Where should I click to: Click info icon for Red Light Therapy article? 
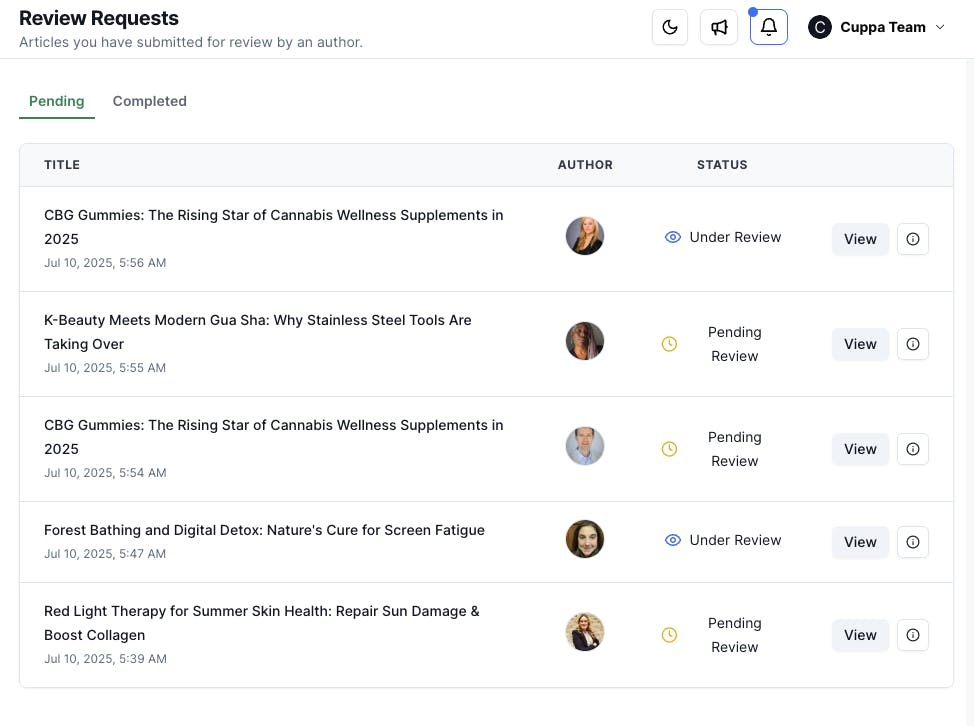(x=912, y=635)
